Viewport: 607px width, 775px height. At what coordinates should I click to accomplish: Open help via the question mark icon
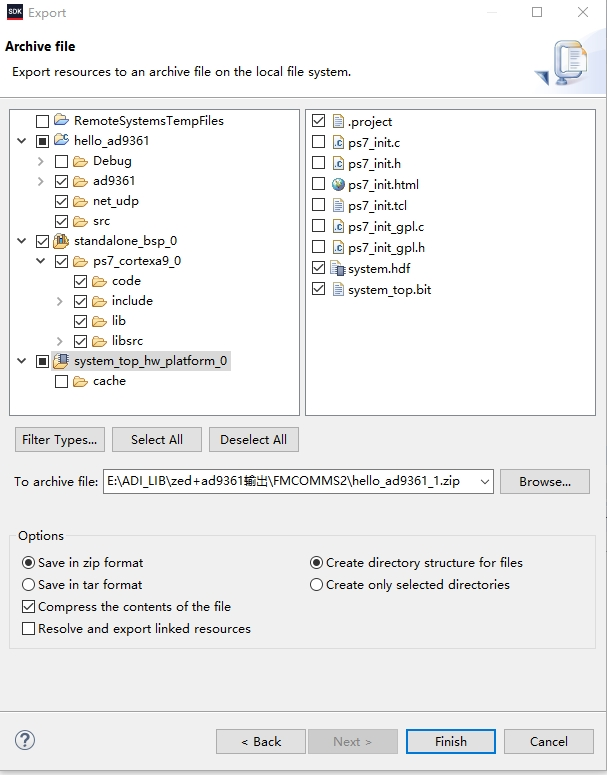(x=25, y=740)
